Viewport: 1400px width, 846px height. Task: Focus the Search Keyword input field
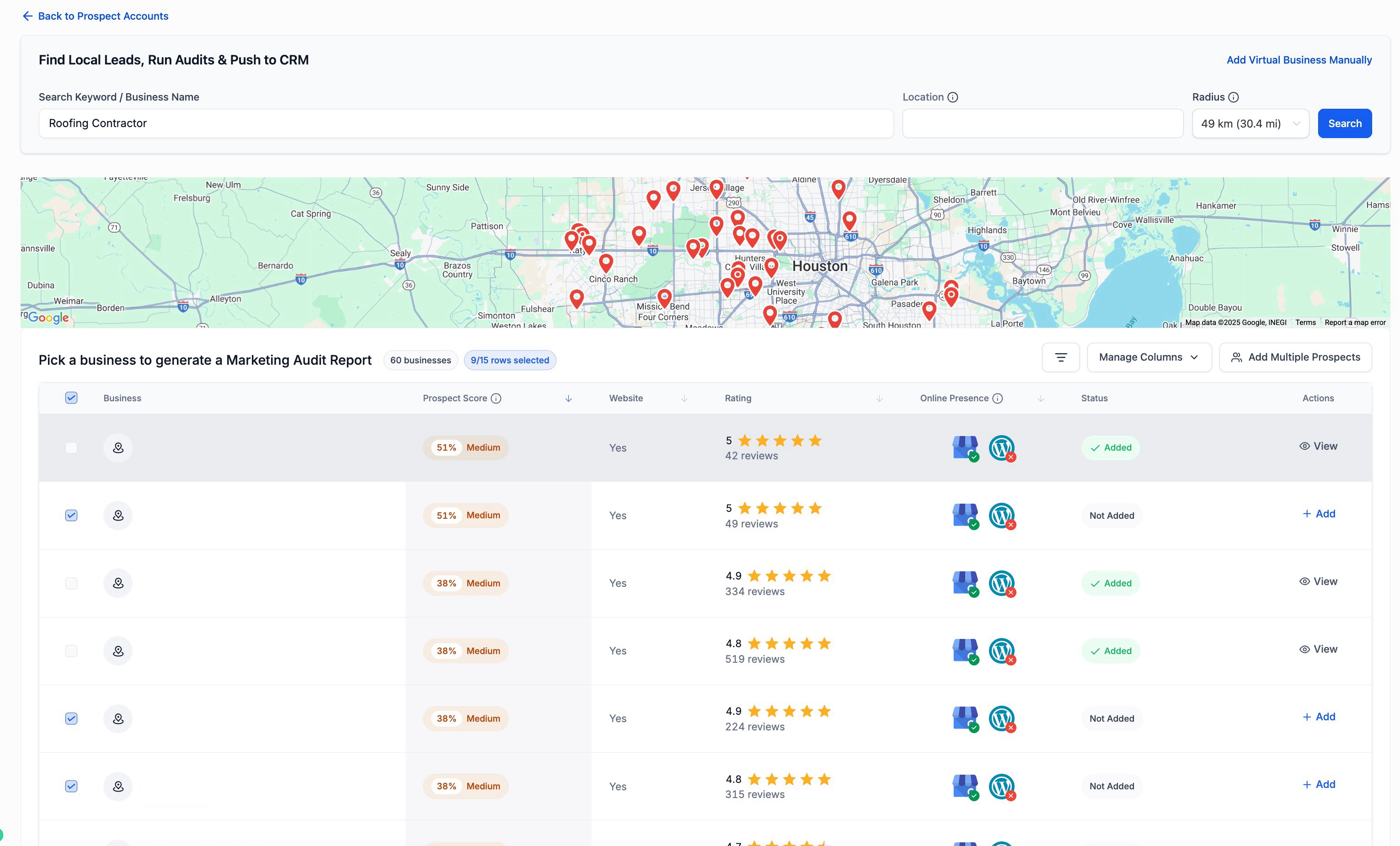[x=466, y=123]
